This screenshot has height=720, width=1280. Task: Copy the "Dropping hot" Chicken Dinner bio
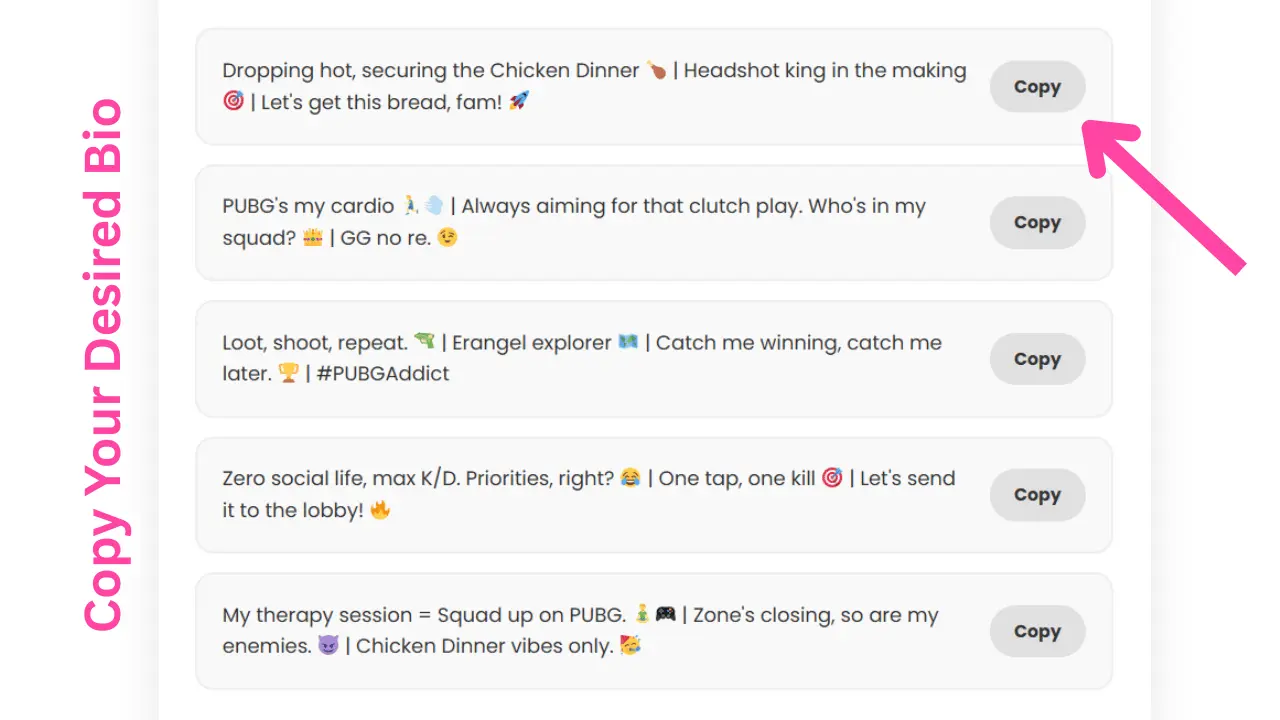[1037, 87]
